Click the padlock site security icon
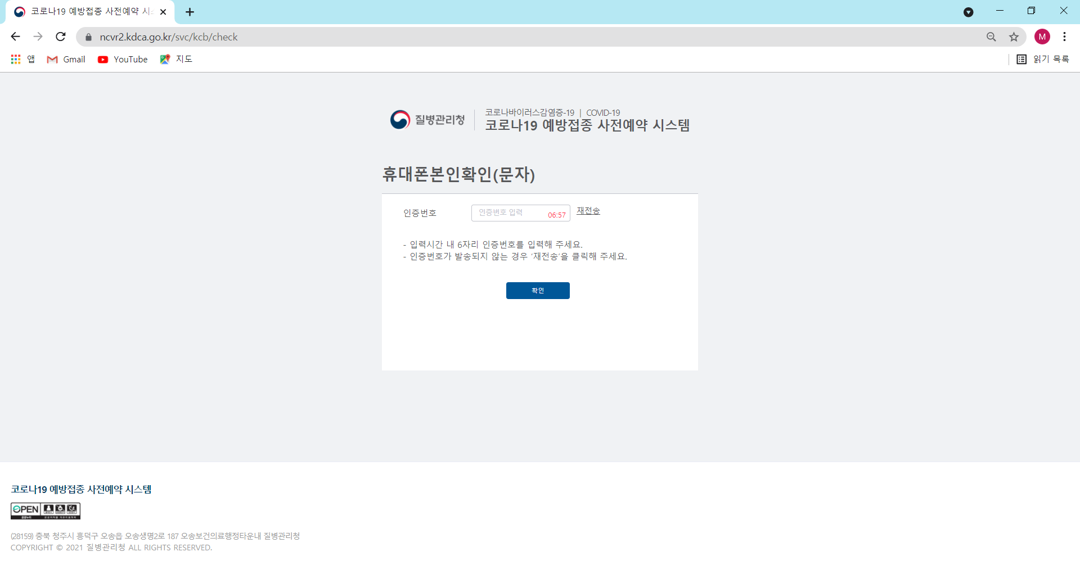This screenshot has width=1080, height=579. tap(88, 37)
